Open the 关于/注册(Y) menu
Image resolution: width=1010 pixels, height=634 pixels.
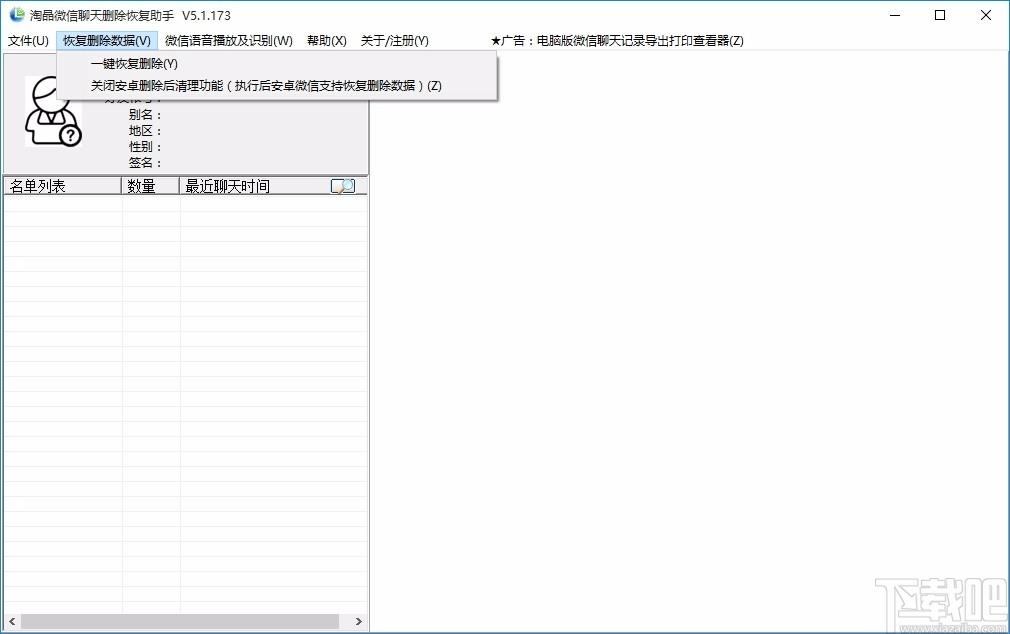pos(394,41)
